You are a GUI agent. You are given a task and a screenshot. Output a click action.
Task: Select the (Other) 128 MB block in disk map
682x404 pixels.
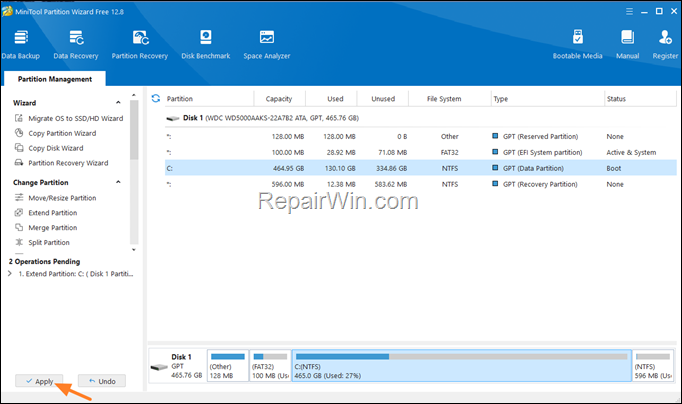point(227,366)
